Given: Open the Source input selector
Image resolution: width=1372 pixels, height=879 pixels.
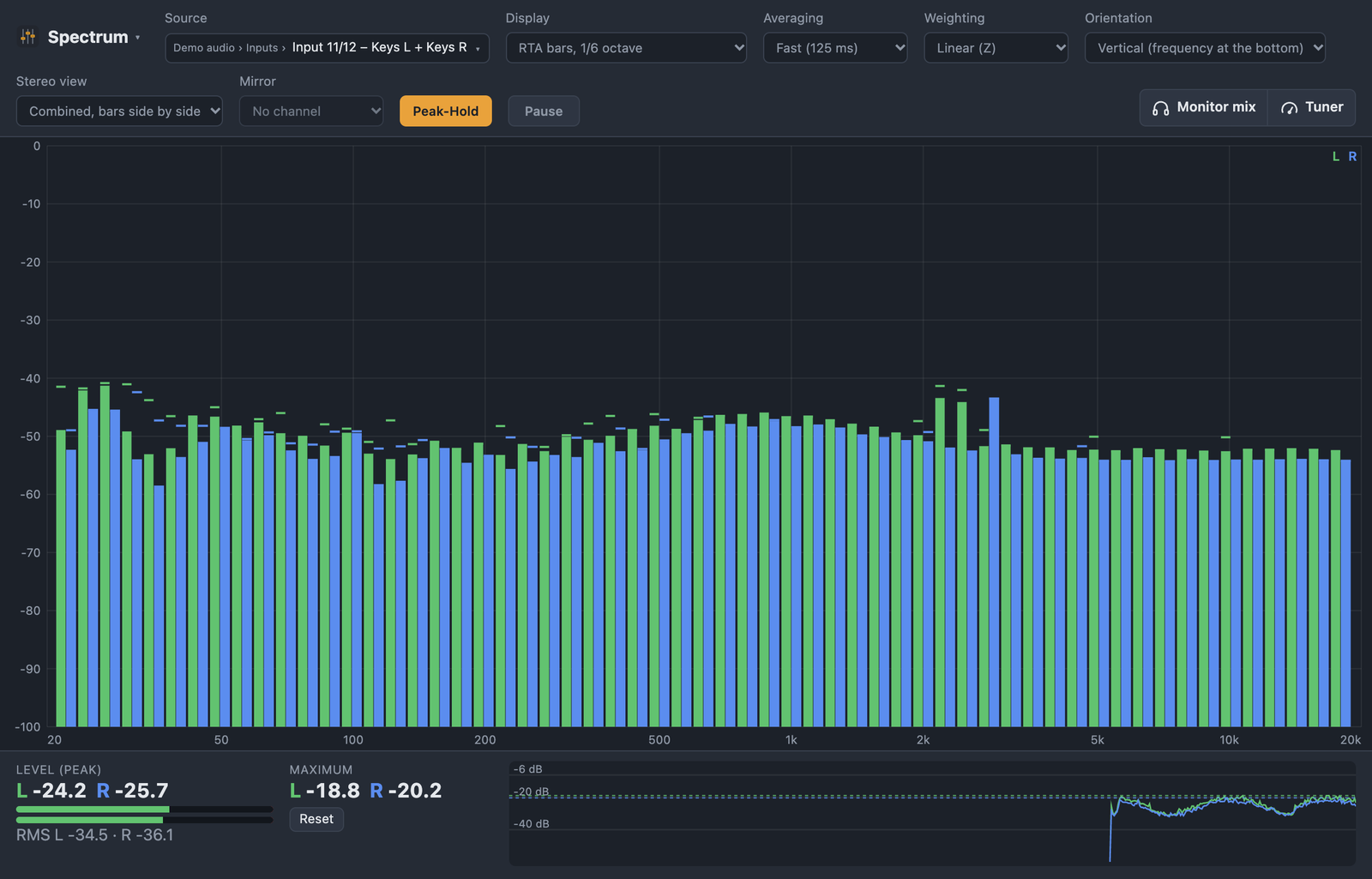Looking at the screenshot, I should (x=327, y=48).
